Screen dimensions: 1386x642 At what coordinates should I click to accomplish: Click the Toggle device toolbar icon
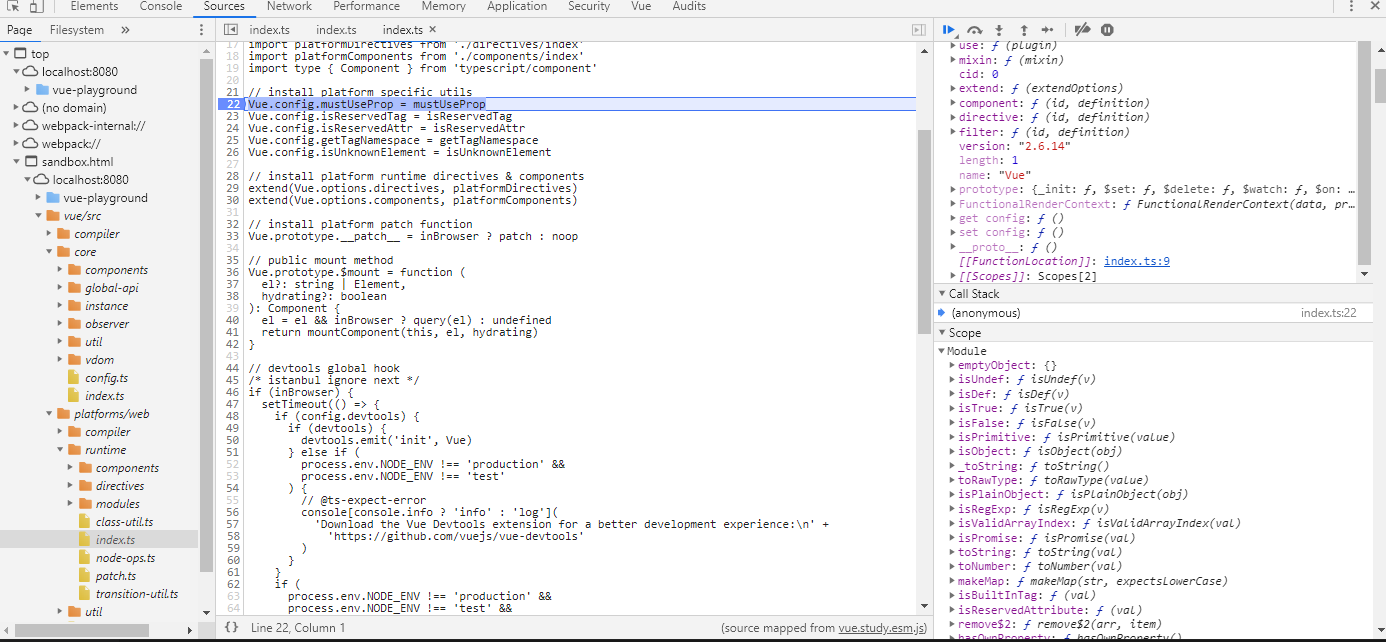click(35, 6)
